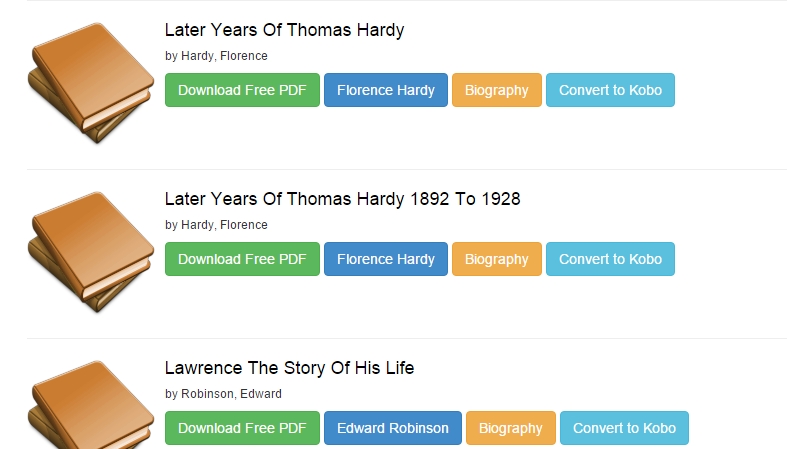This screenshot has height=449, width=787.
Task: Open Florence Hardy author button in first listing
Action: 386,90
